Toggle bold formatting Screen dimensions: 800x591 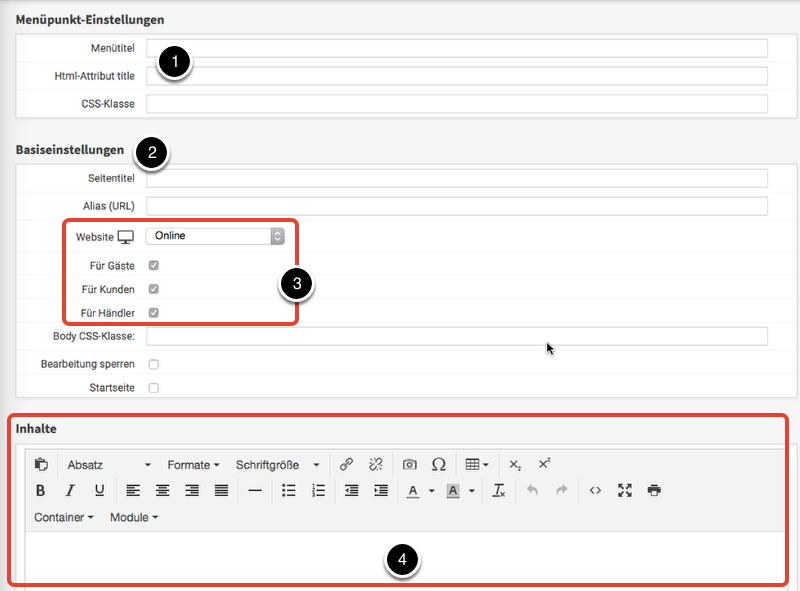click(41, 490)
